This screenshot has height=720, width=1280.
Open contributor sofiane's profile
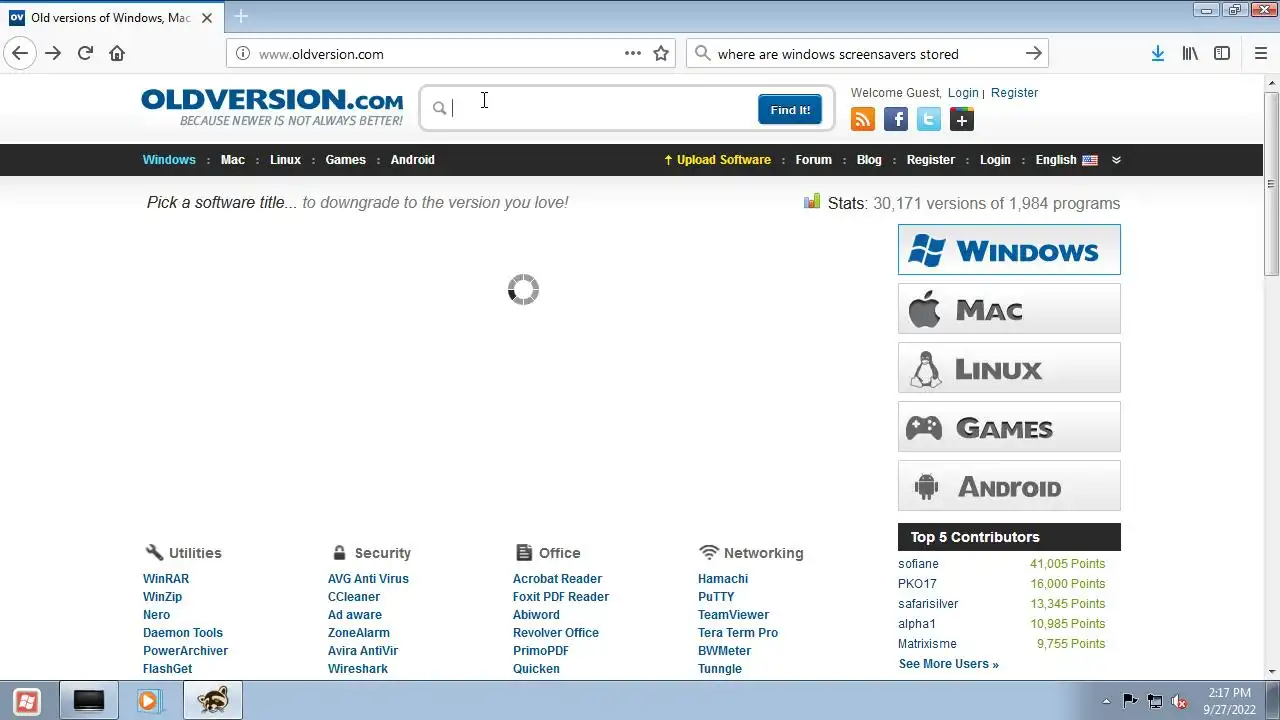(x=918, y=564)
